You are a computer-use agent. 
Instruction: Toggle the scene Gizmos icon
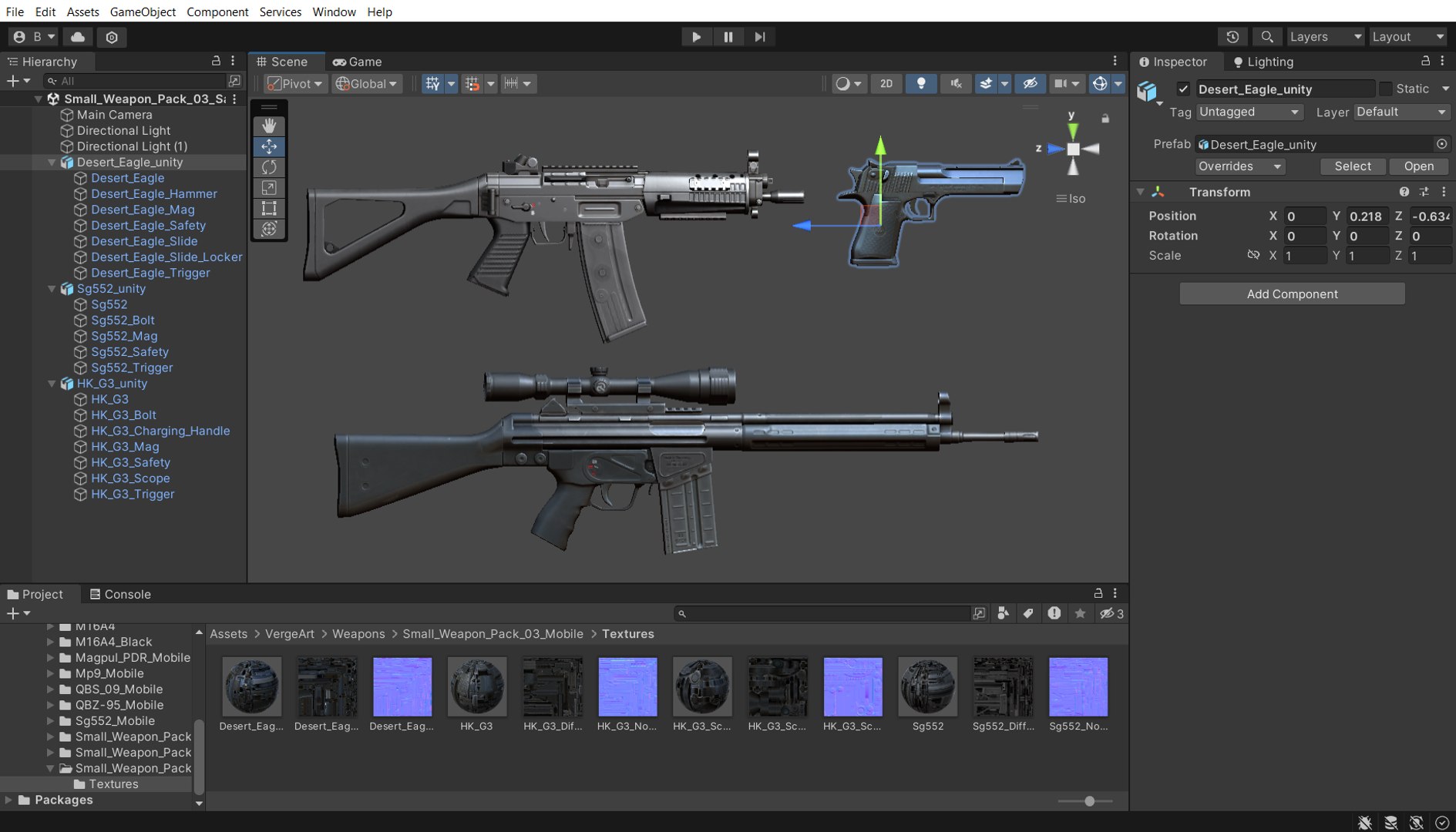click(x=1100, y=83)
